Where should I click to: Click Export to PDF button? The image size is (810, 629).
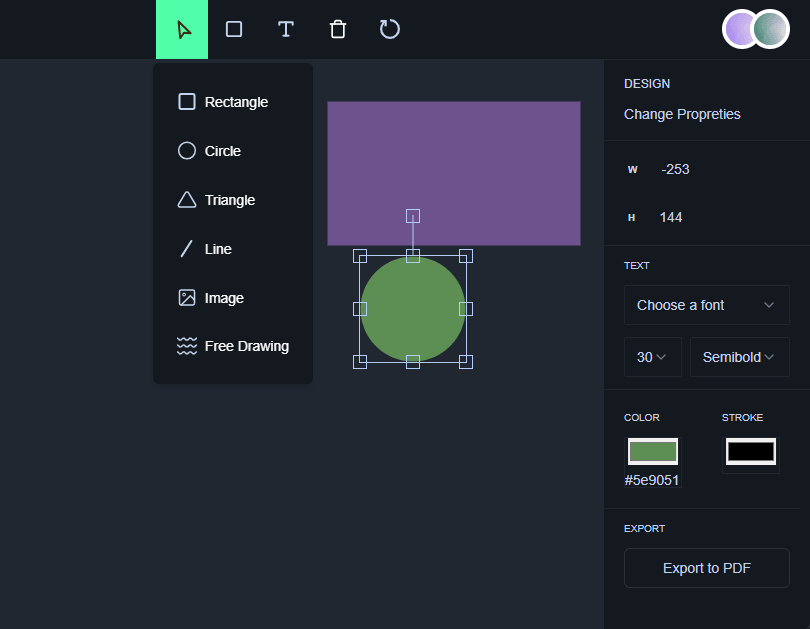[x=706, y=568]
